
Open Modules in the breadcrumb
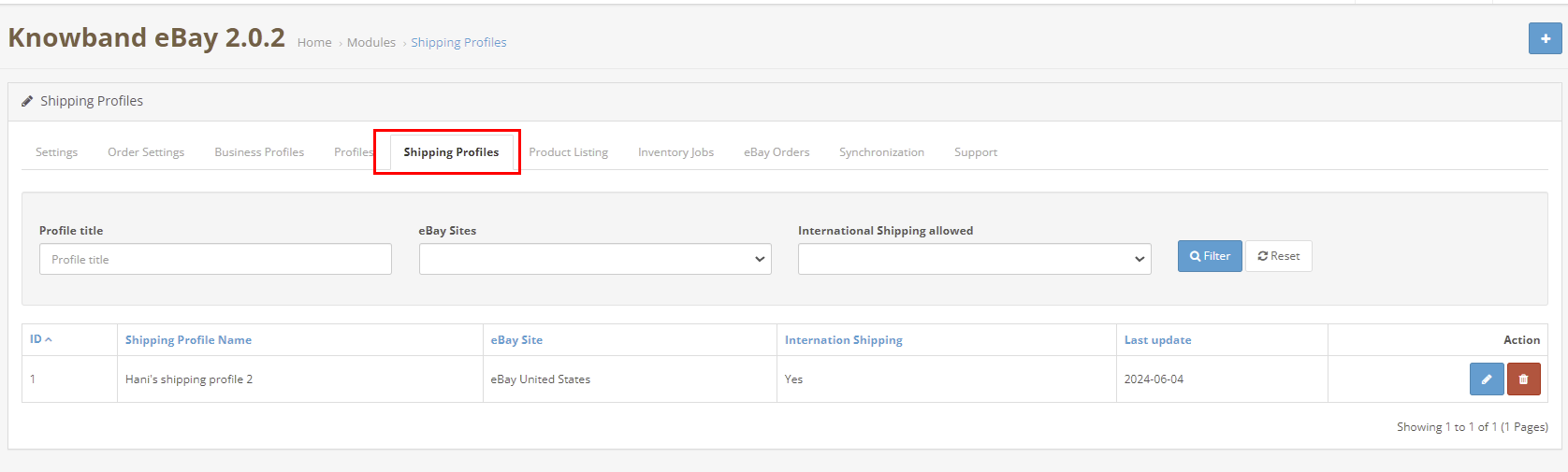(x=371, y=42)
